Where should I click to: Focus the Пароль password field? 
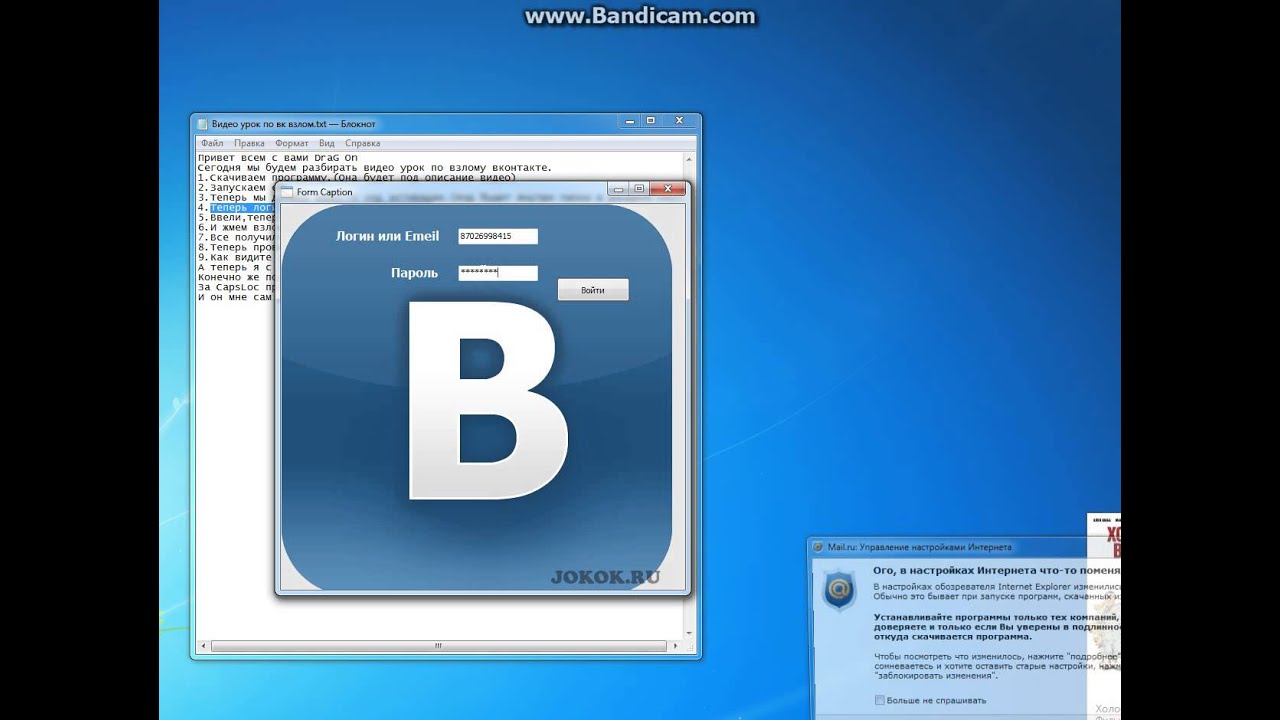click(x=498, y=273)
